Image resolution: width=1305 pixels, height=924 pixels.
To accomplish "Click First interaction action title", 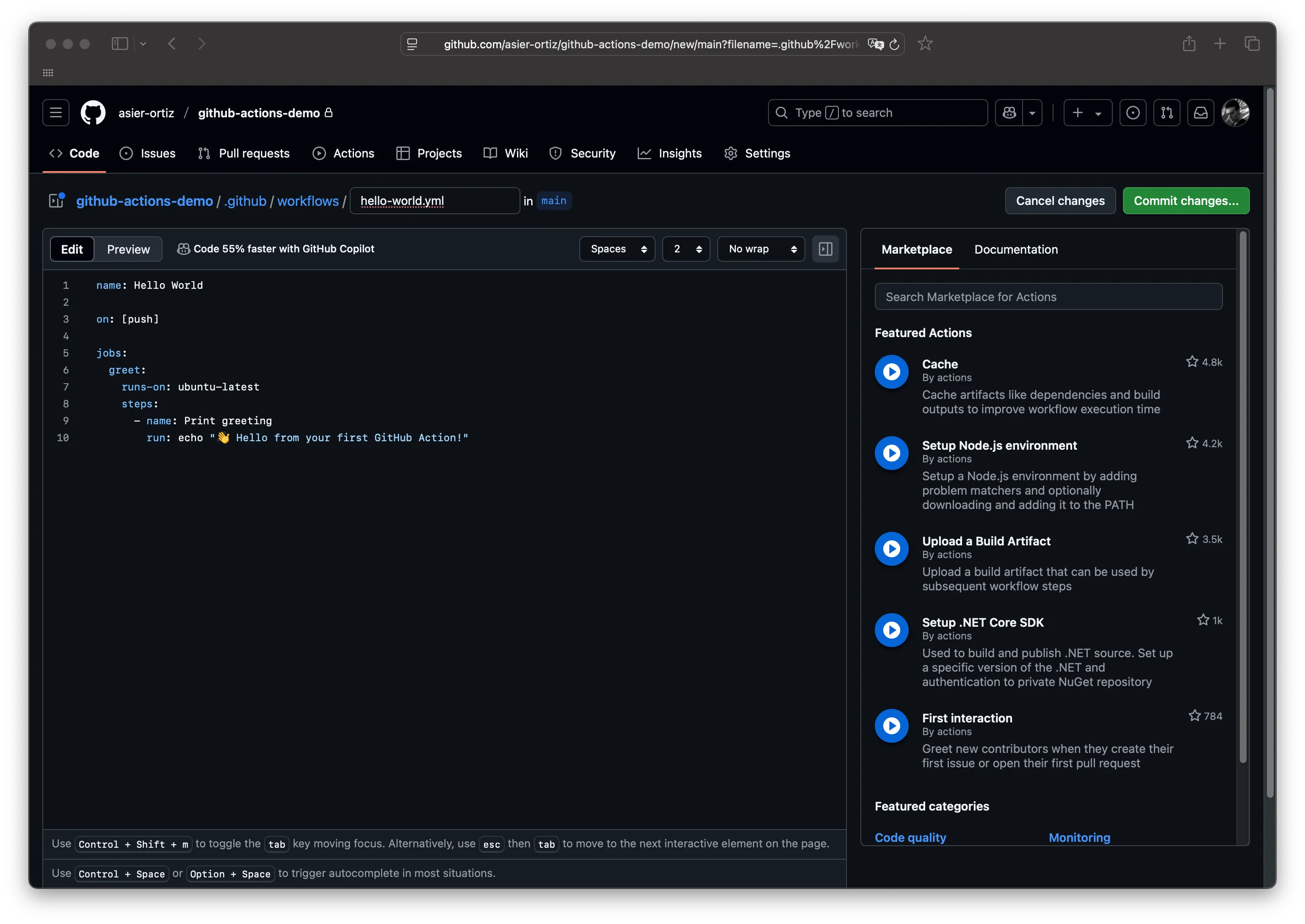I will coord(967,718).
